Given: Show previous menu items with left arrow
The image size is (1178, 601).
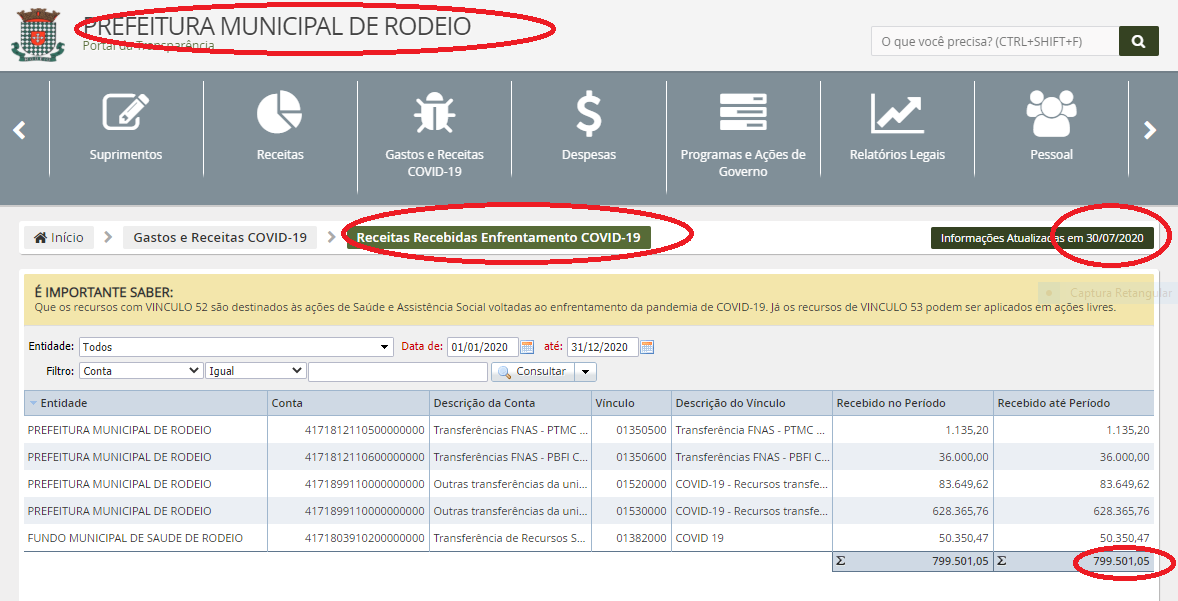Looking at the screenshot, I should click(20, 130).
